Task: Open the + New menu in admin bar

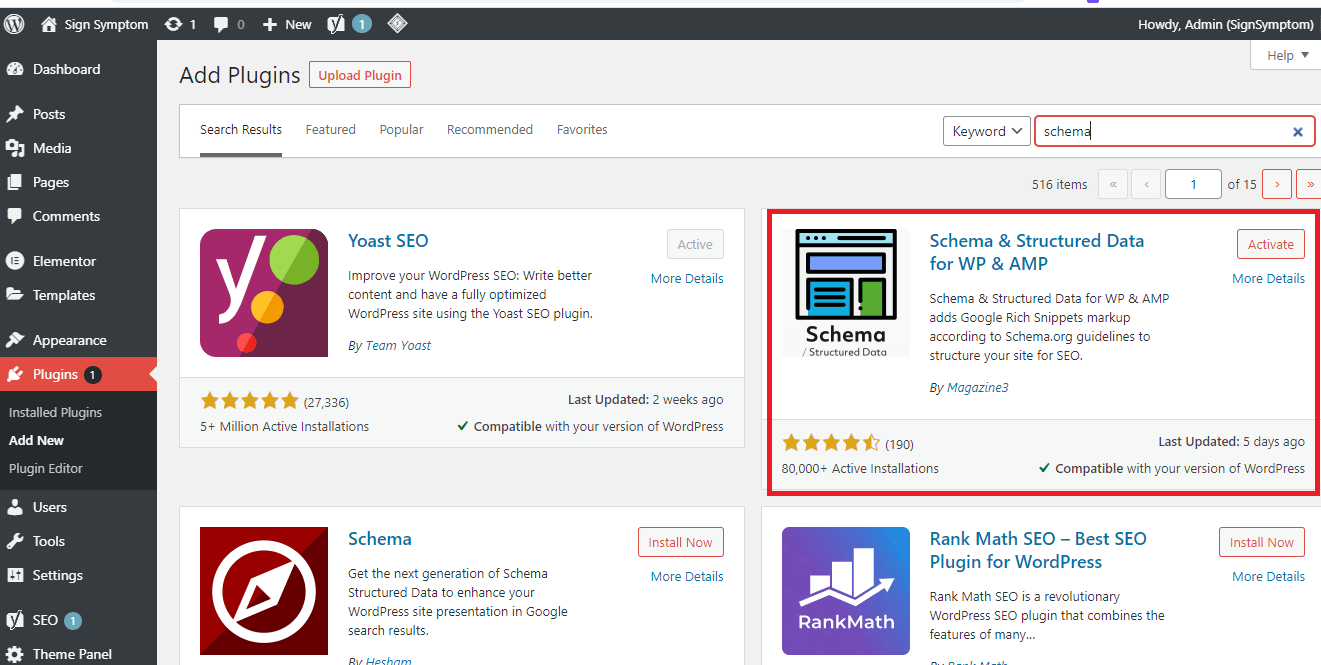Action: [287, 24]
